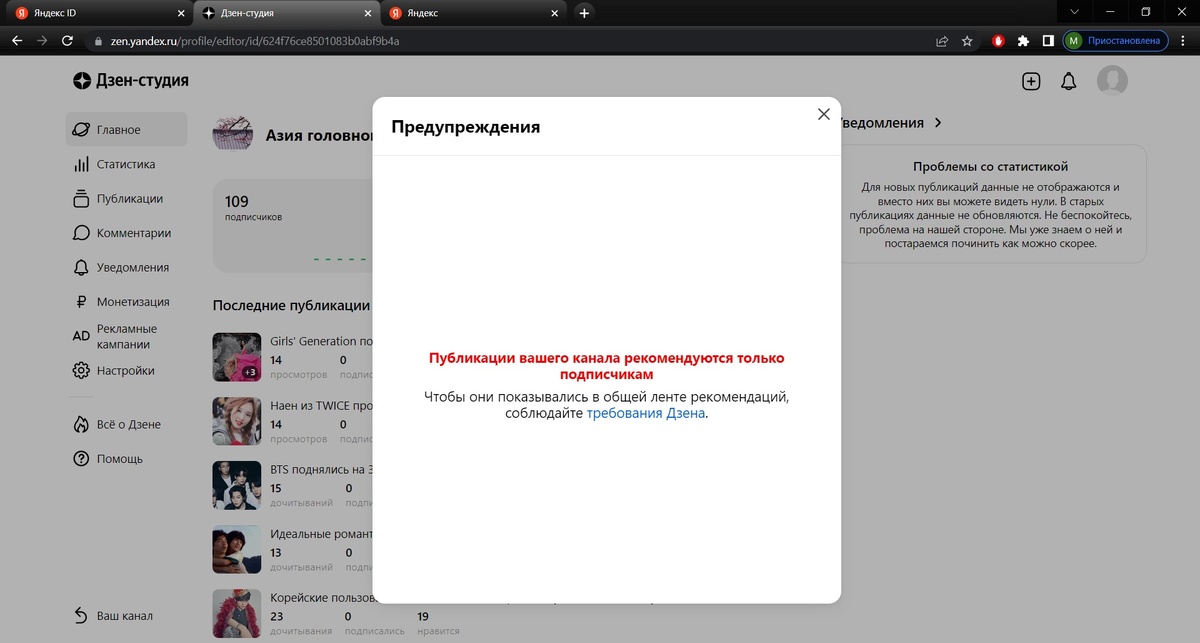Select the Комментарии menu label
Image resolution: width=1200 pixels, height=643 pixels.
pos(134,233)
